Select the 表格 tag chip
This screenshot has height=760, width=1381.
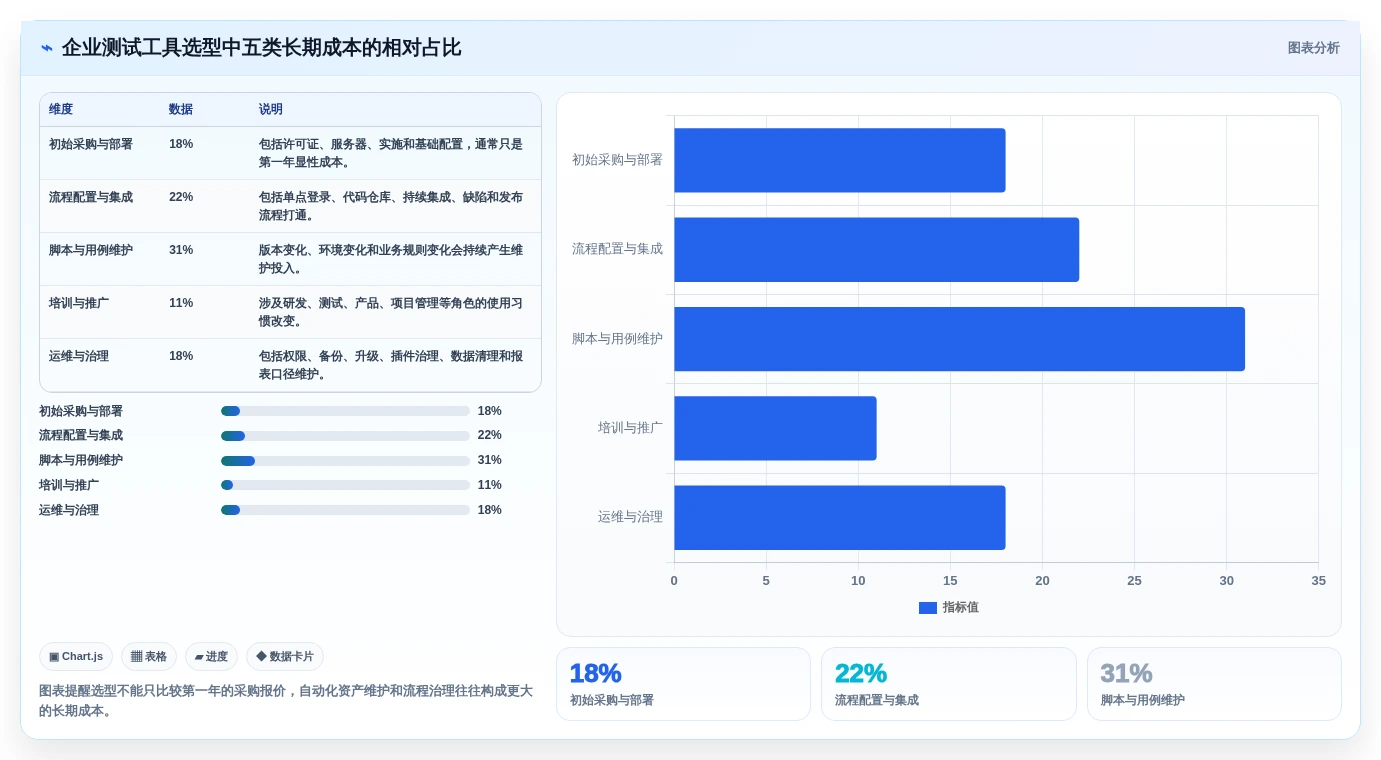(x=149, y=657)
